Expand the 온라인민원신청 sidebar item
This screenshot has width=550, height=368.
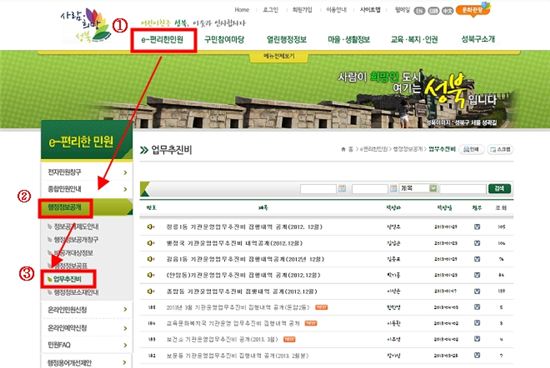pos(87,310)
